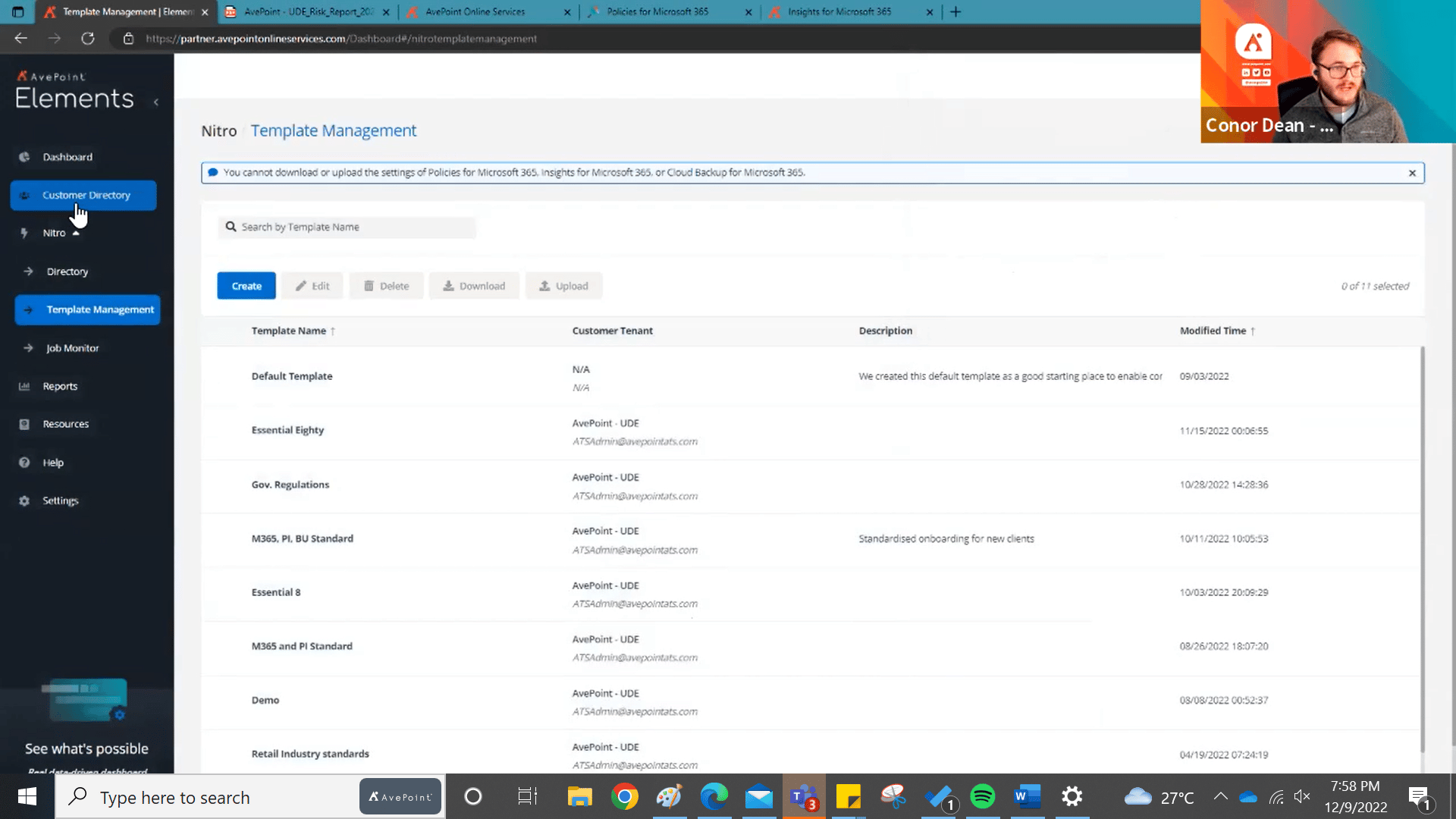Click the Create template button

[246, 286]
